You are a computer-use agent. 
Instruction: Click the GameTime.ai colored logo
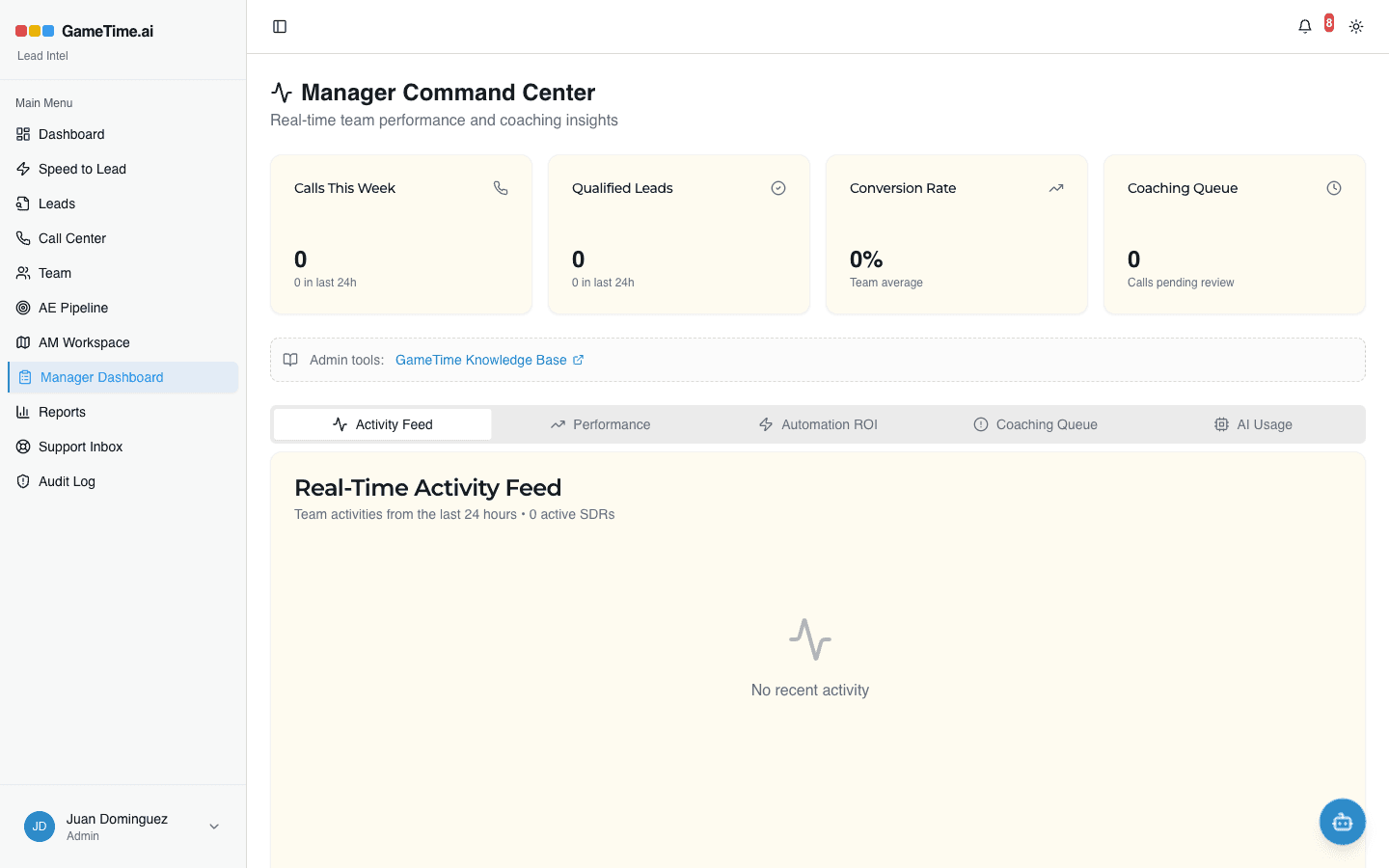[35, 31]
